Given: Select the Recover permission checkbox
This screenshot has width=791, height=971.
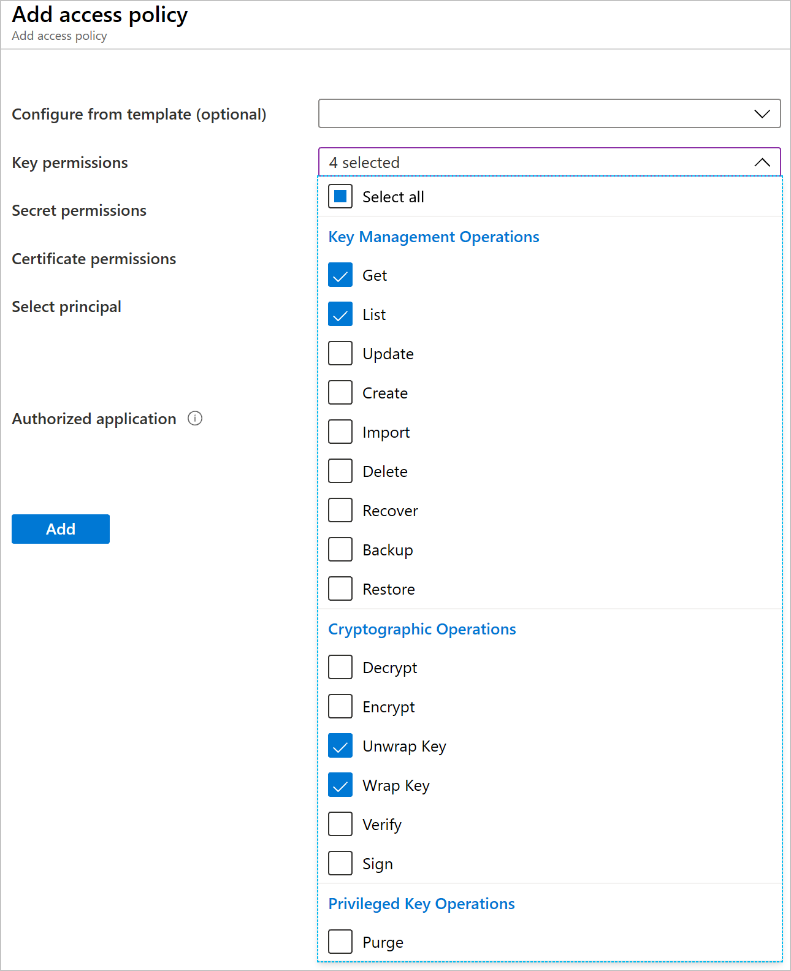Looking at the screenshot, I should pos(341,511).
